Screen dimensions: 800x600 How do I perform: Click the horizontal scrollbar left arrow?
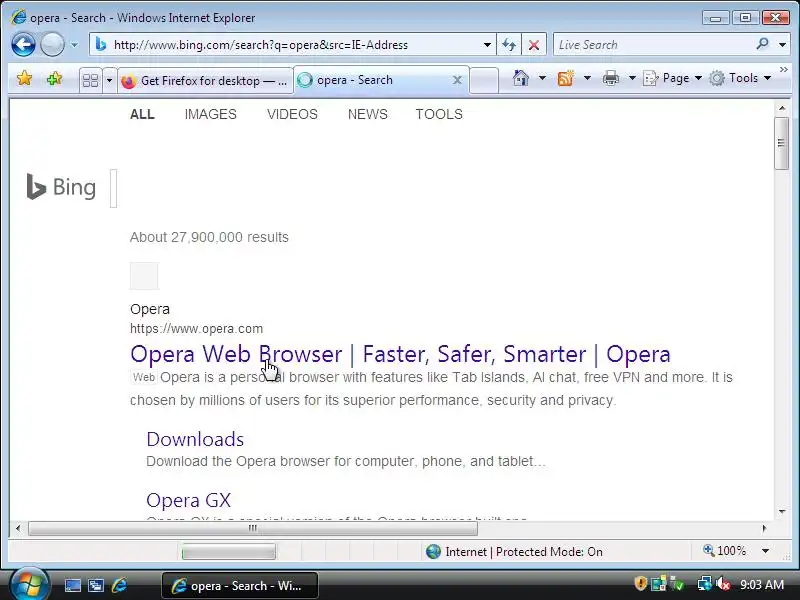[x=18, y=528]
